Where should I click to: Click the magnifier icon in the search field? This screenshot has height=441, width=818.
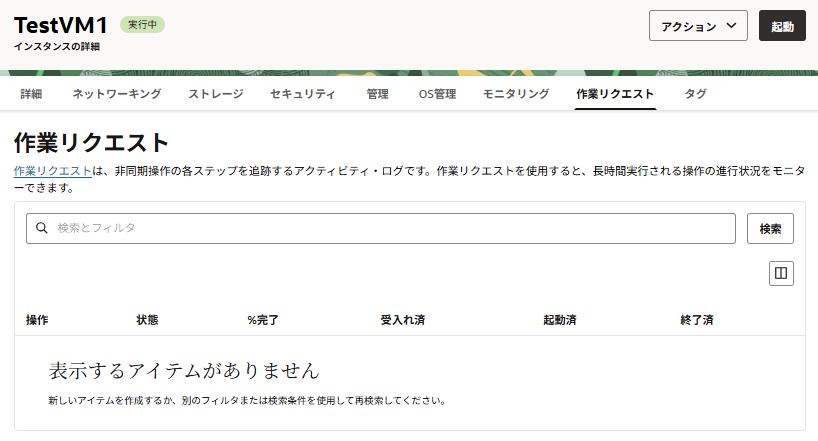click(x=42, y=228)
